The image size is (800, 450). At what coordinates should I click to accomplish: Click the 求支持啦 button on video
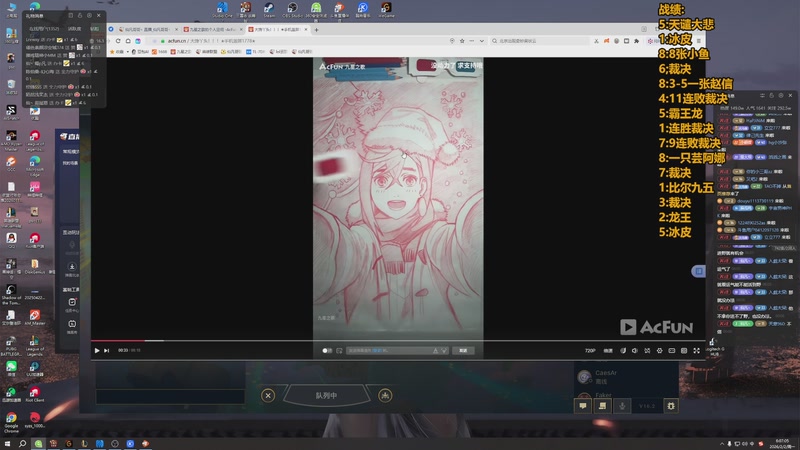pos(469,65)
